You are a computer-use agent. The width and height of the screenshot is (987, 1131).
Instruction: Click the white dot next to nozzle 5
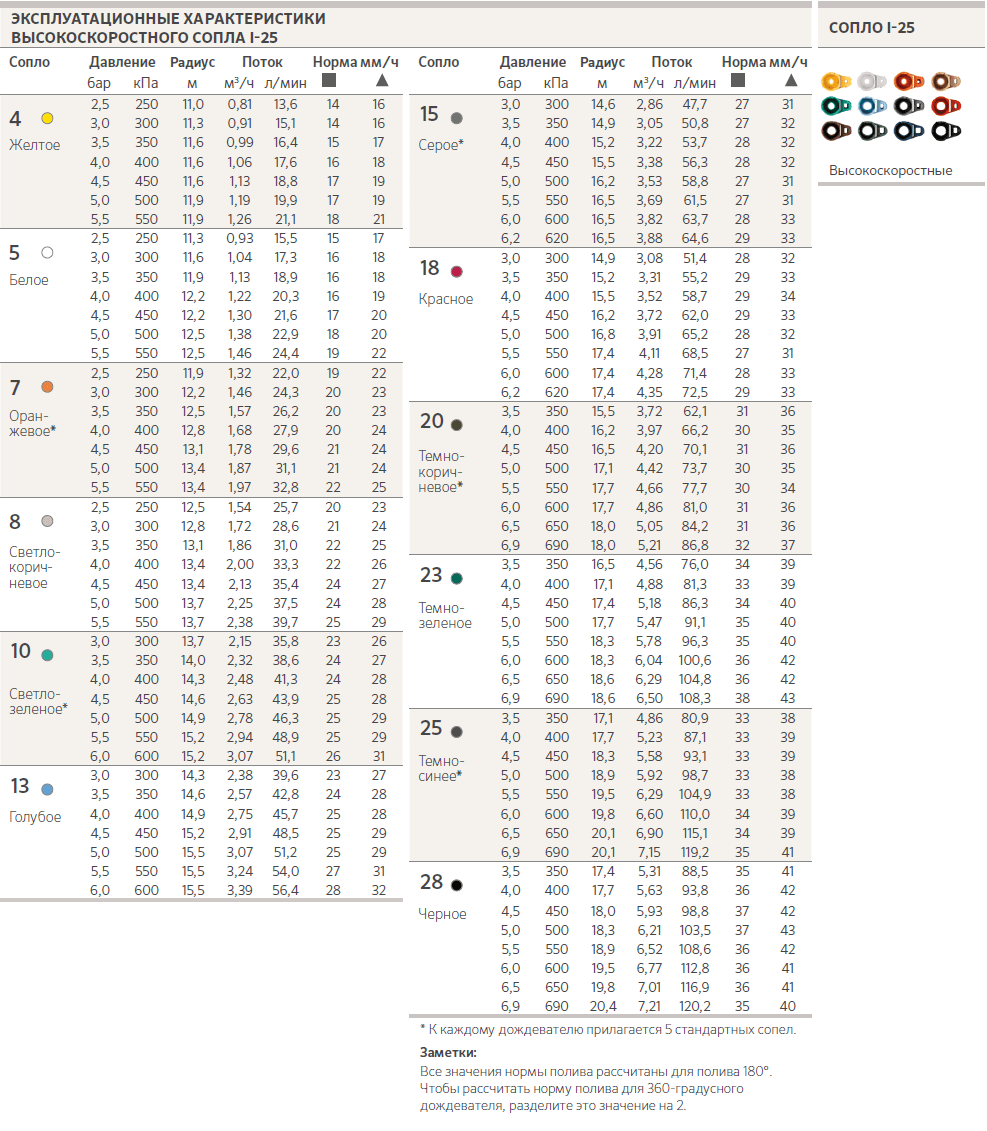click(48, 252)
